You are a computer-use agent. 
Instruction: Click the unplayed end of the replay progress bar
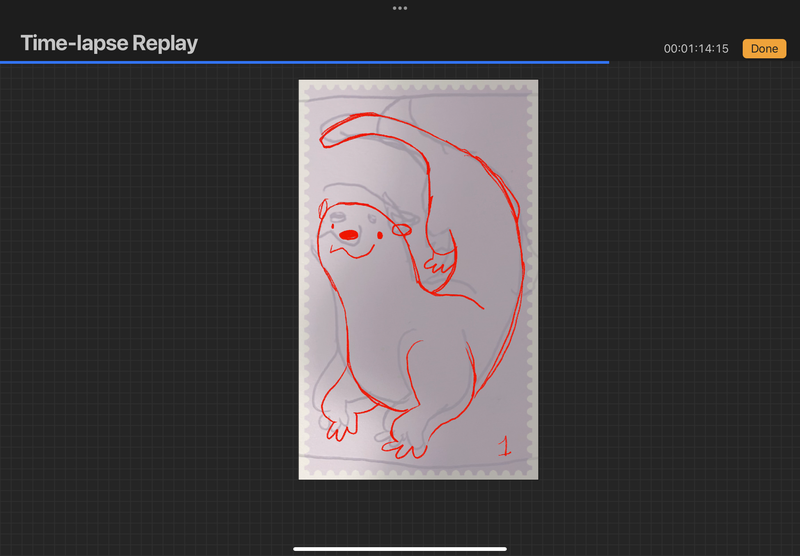coord(705,62)
